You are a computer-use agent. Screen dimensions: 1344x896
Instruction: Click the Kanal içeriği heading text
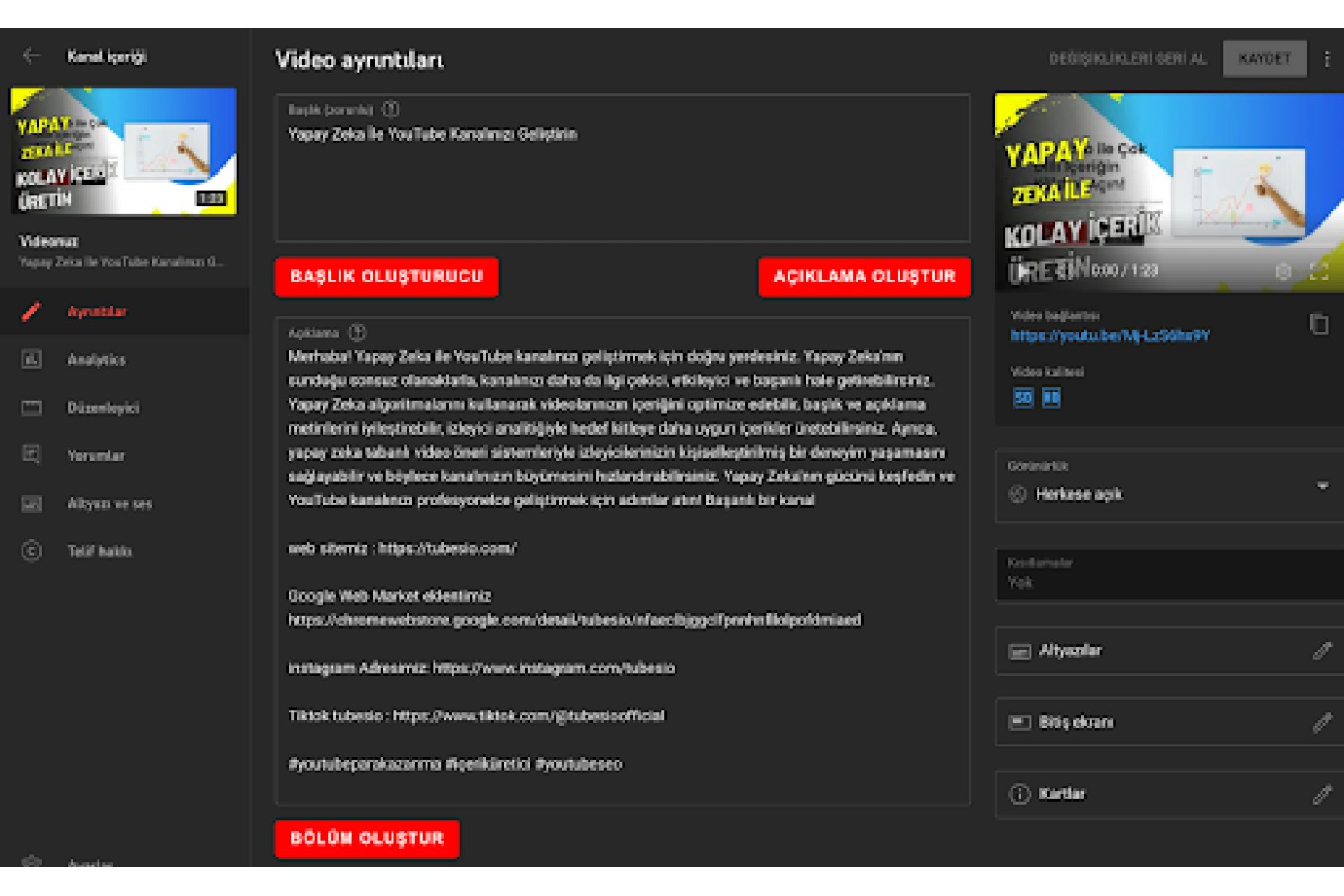tap(107, 56)
